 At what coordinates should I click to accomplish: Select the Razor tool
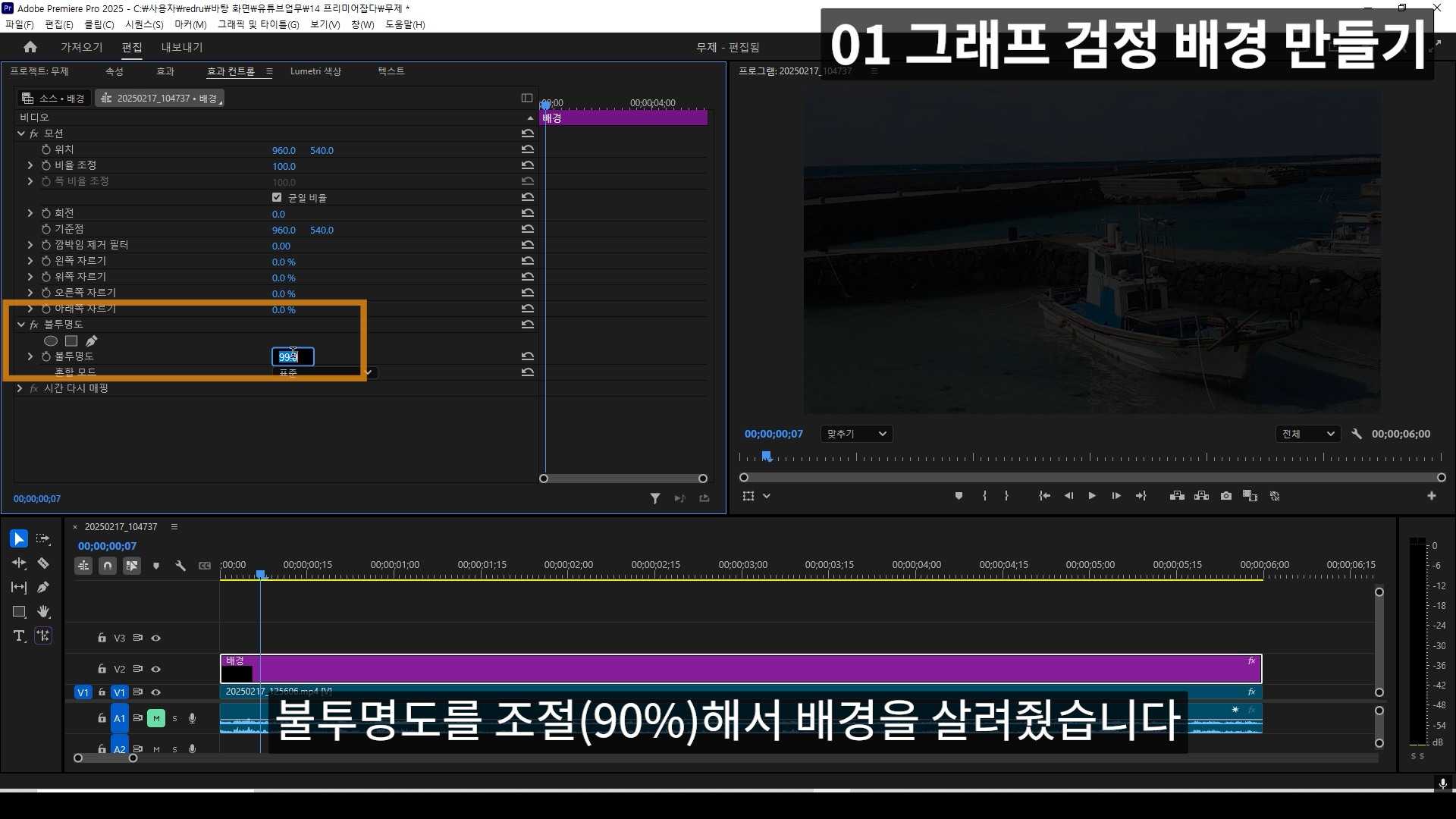(43, 563)
